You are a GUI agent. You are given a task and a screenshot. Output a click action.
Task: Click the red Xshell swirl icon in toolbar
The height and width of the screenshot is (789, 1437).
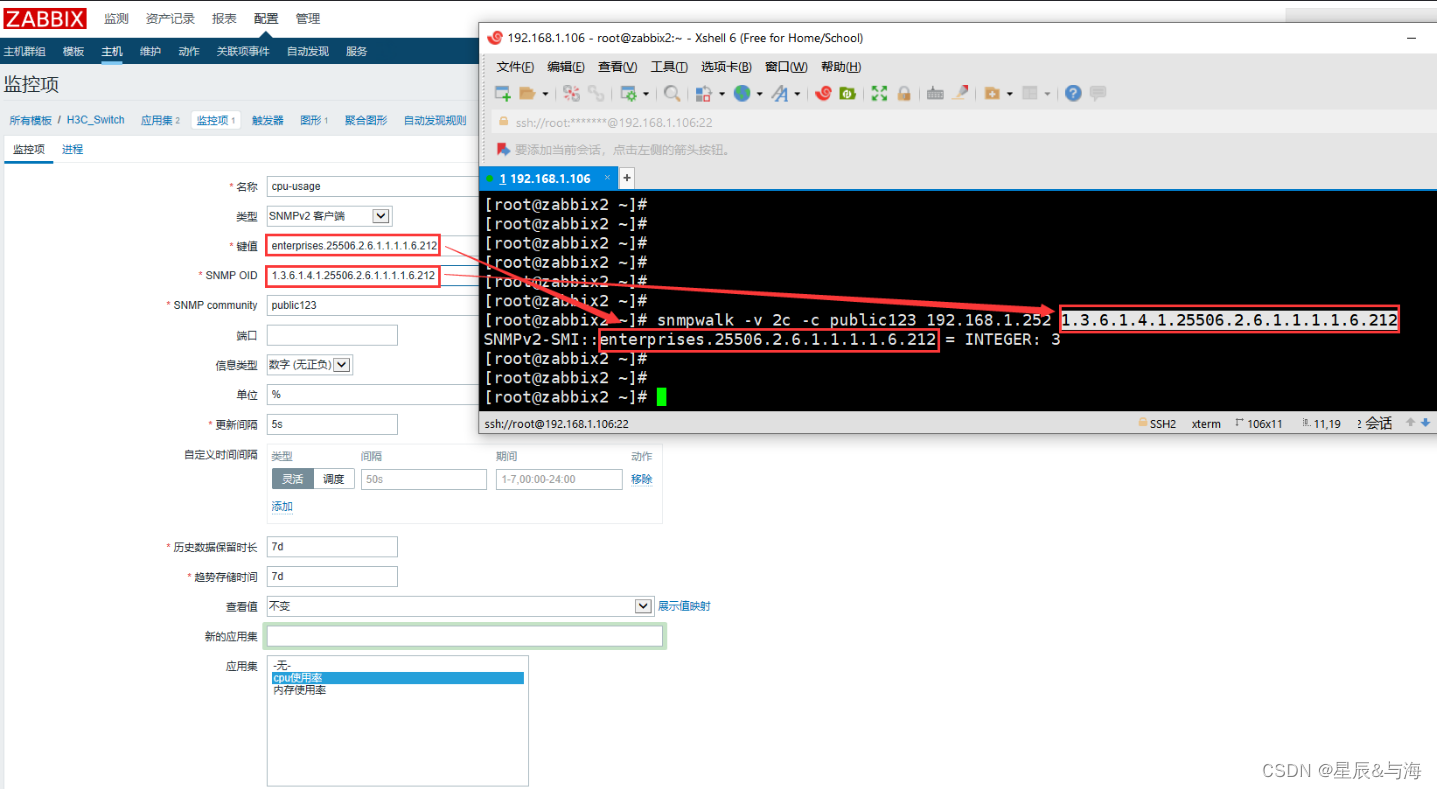tap(823, 93)
